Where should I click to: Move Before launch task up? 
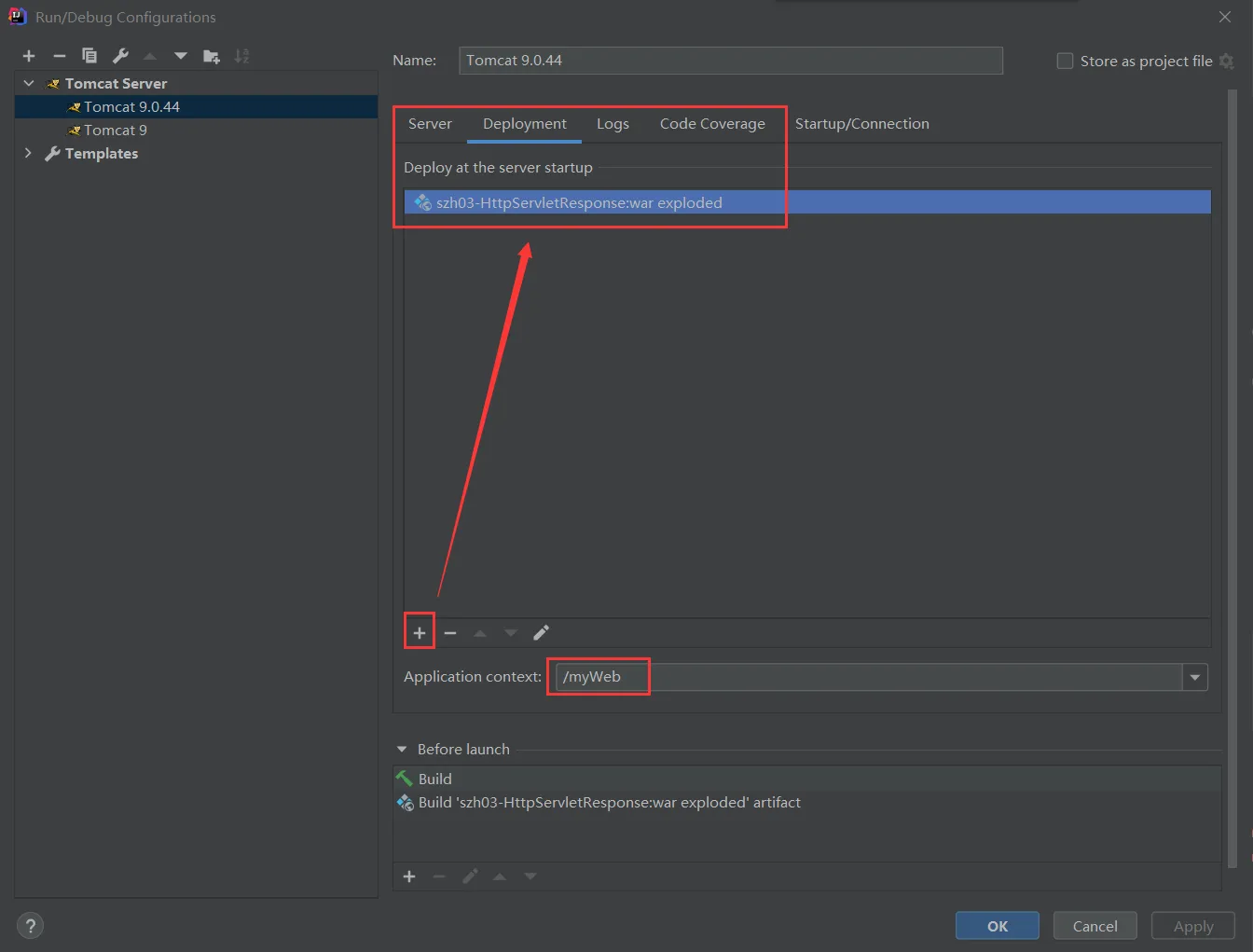(500, 876)
